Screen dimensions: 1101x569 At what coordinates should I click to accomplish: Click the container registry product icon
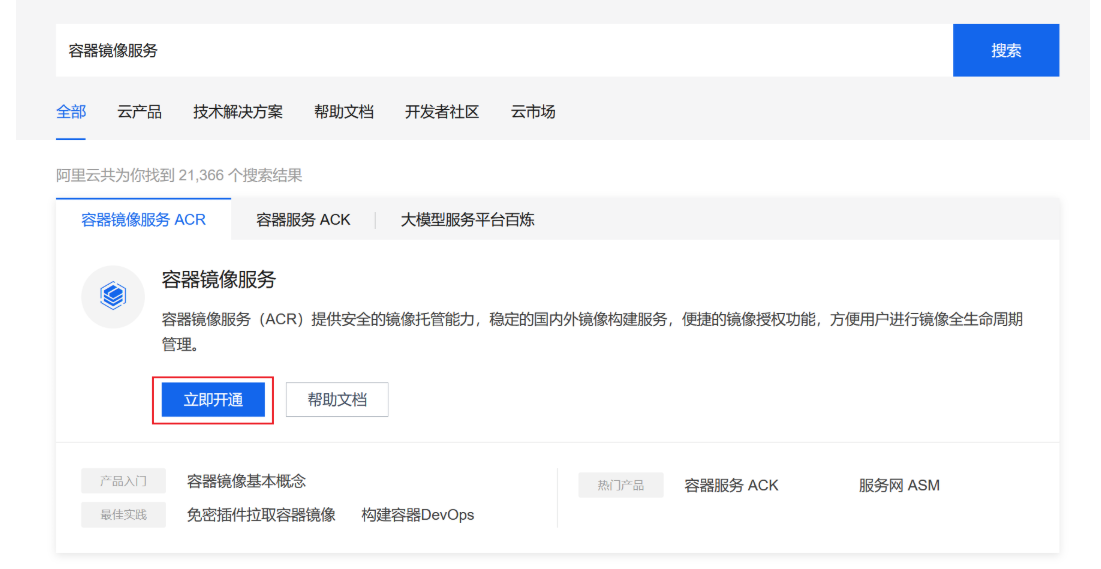(113, 296)
